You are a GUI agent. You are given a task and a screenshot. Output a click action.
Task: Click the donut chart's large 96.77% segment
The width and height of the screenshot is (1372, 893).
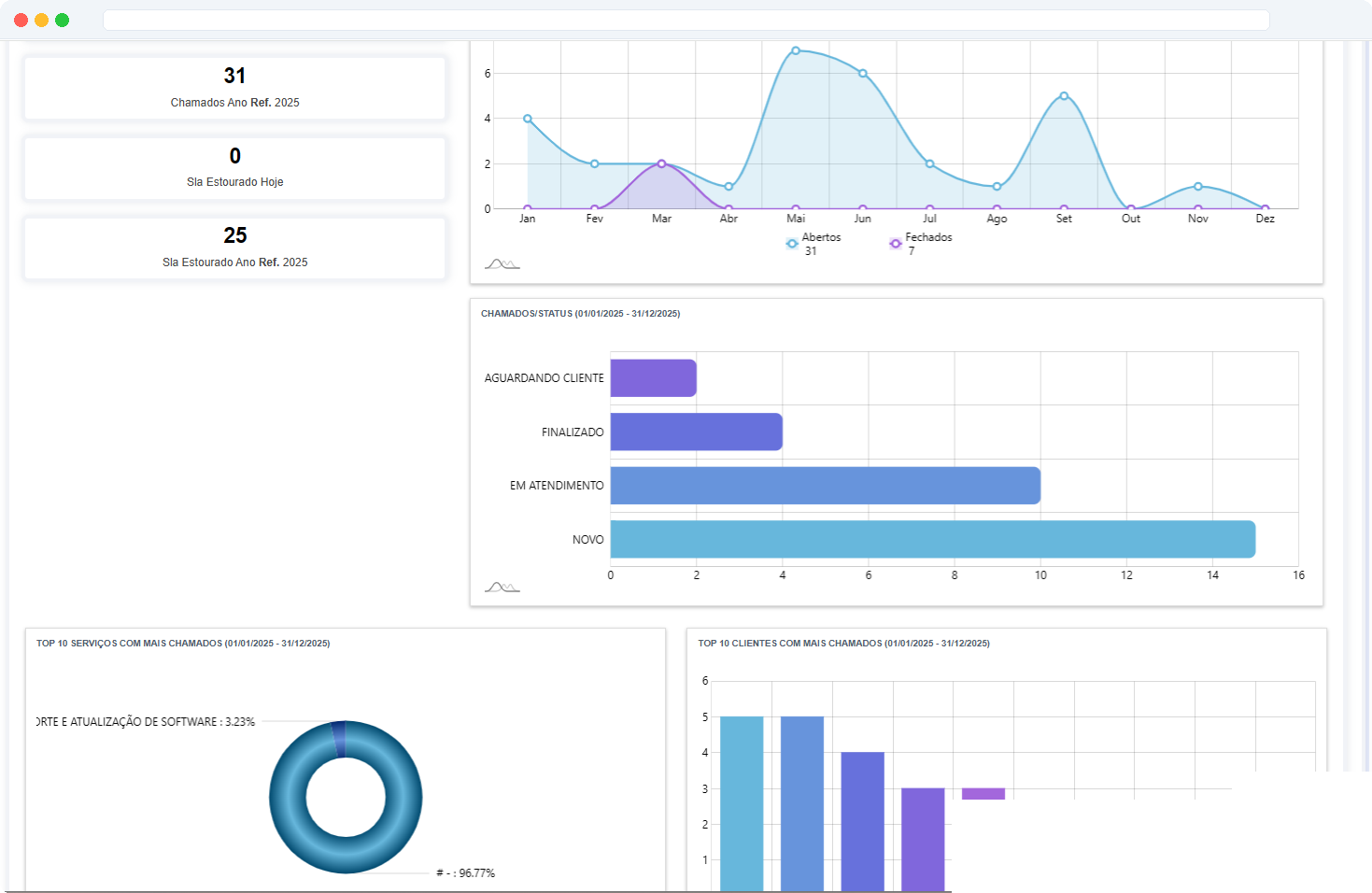[x=346, y=855]
